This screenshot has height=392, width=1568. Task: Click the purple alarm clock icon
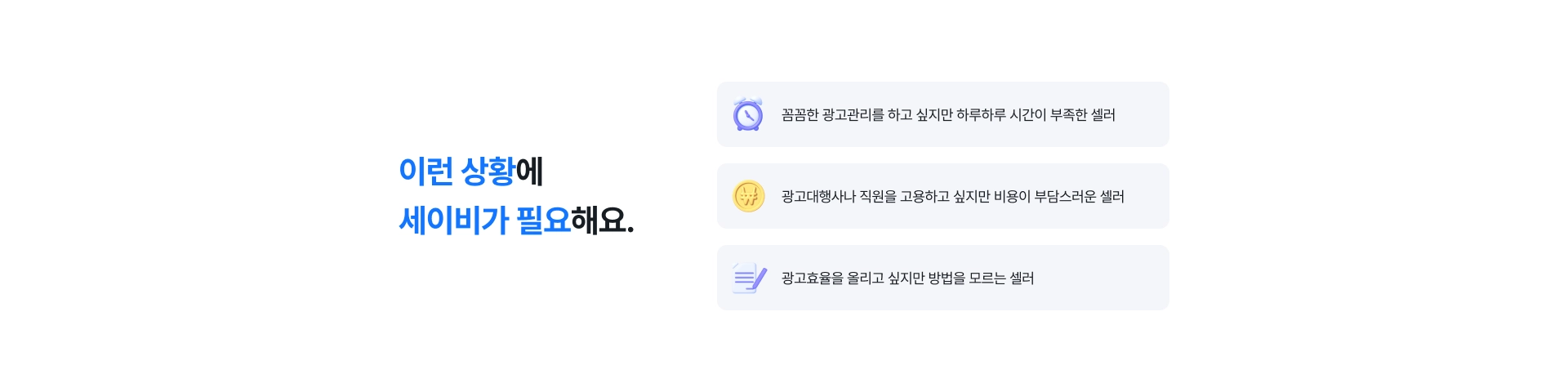[748, 114]
